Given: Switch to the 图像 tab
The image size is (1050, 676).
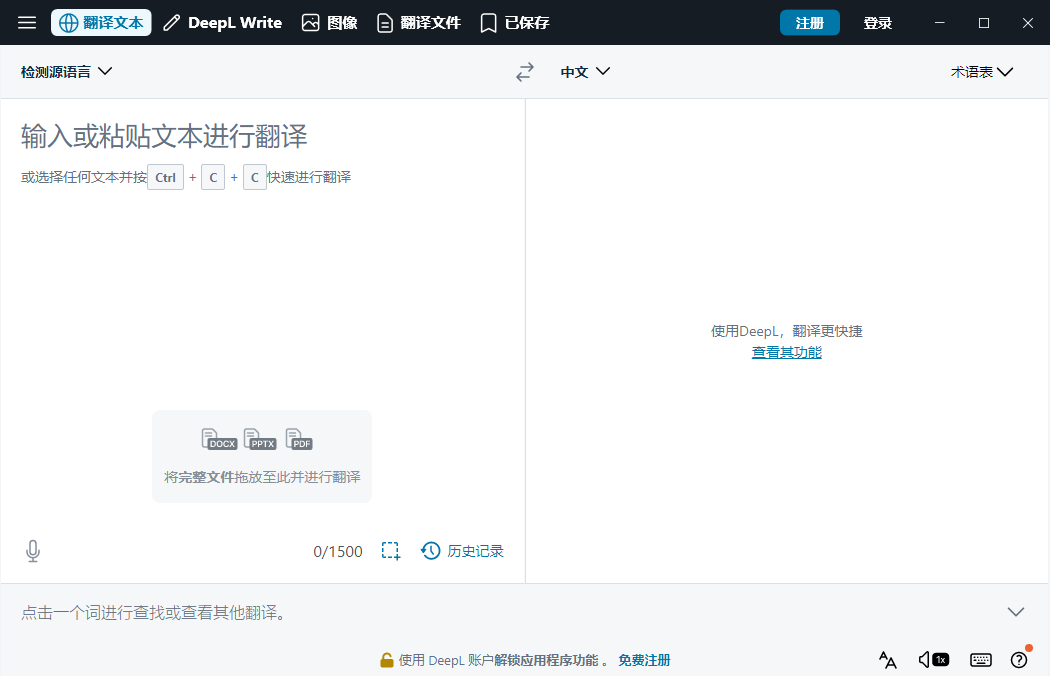Looking at the screenshot, I should point(329,23).
